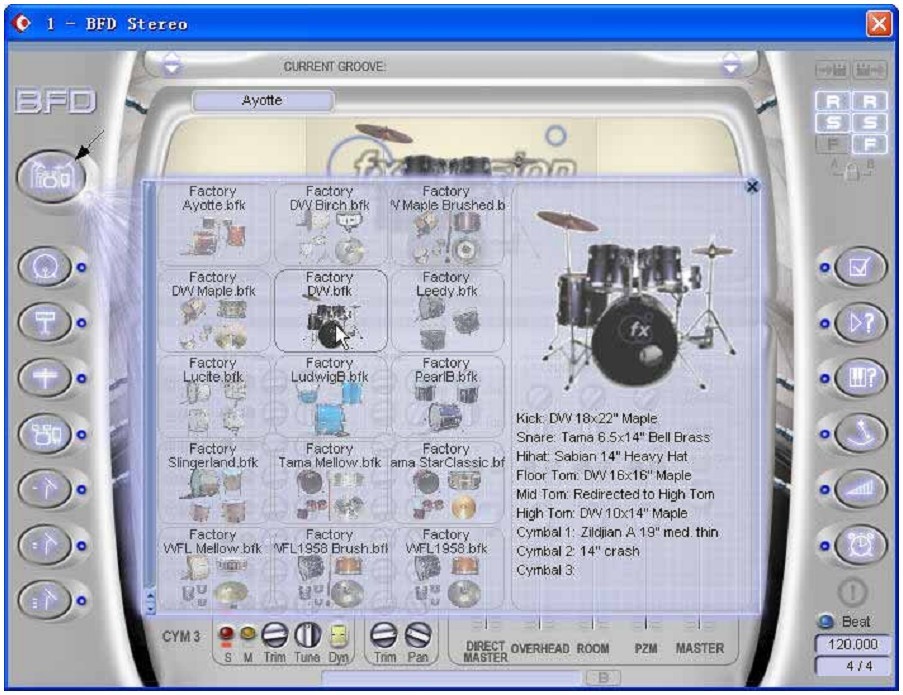Close the kit browser overlay panel
This screenshot has height=695, width=903.
(752, 186)
